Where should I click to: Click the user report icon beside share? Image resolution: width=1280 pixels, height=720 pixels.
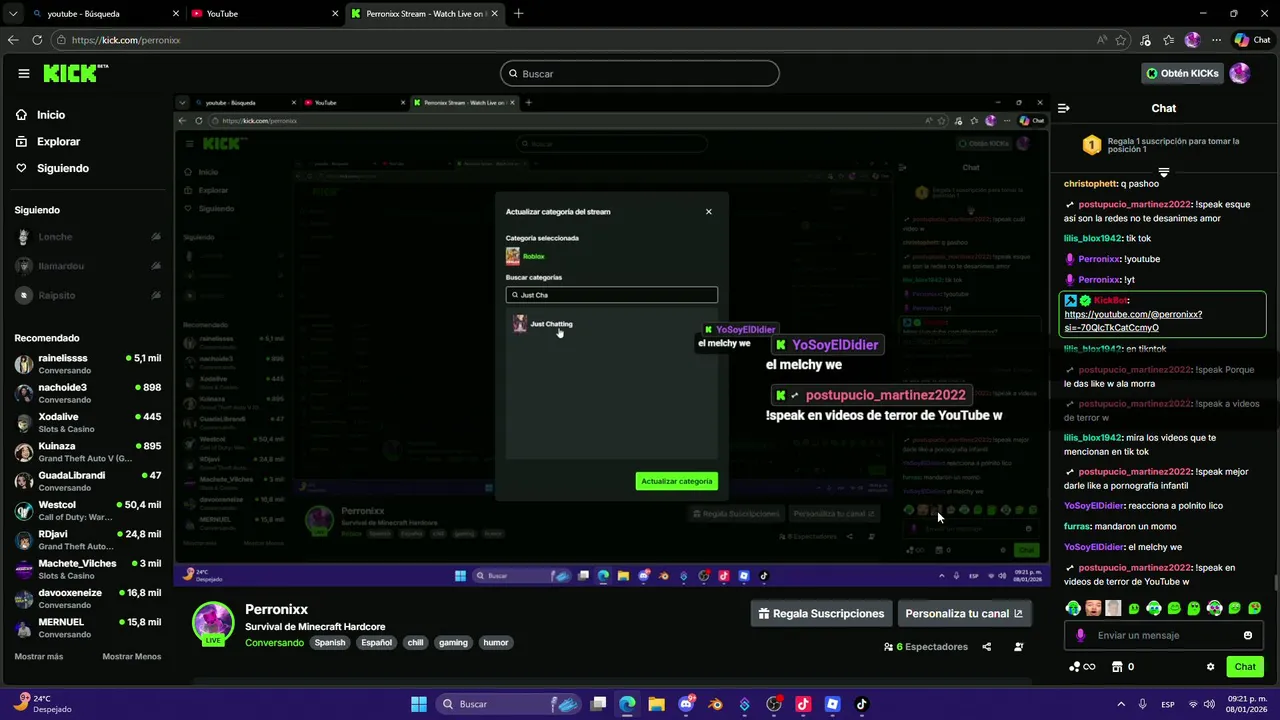[x=1019, y=647]
